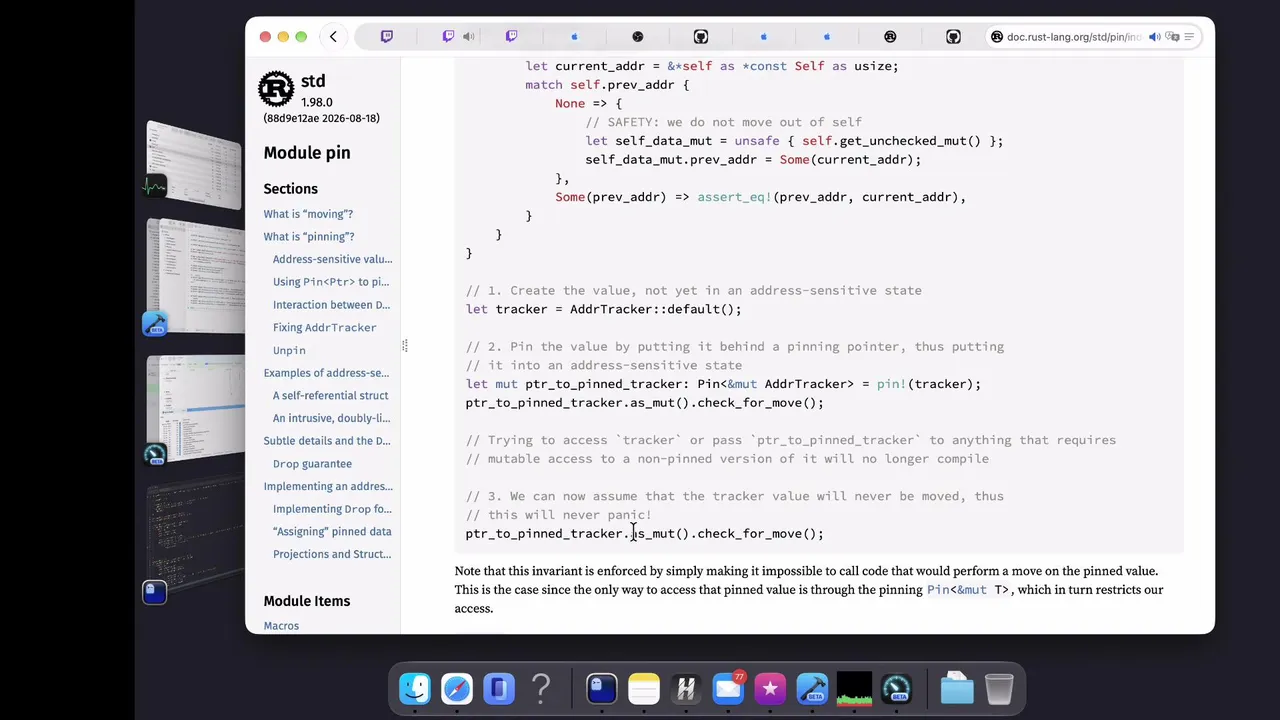Go to "Assigning" pinned data section
1280x720 pixels.
(x=332, y=532)
